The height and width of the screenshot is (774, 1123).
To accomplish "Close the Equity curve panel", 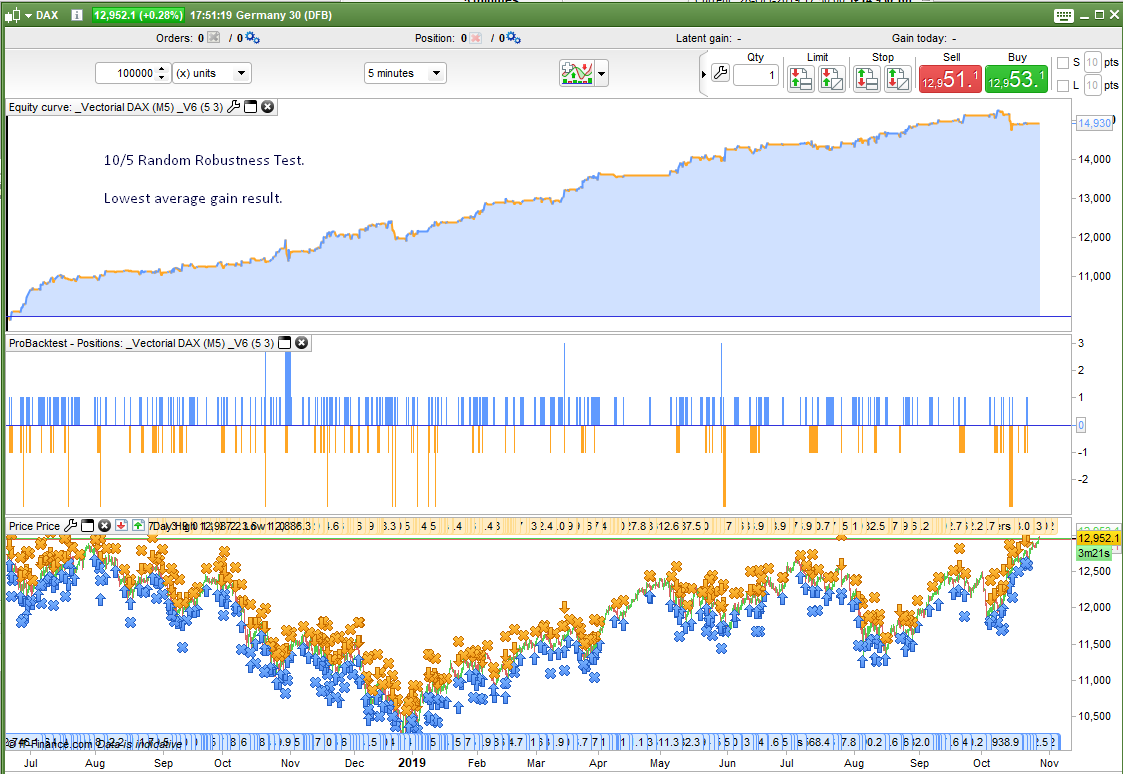I will (x=268, y=107).
